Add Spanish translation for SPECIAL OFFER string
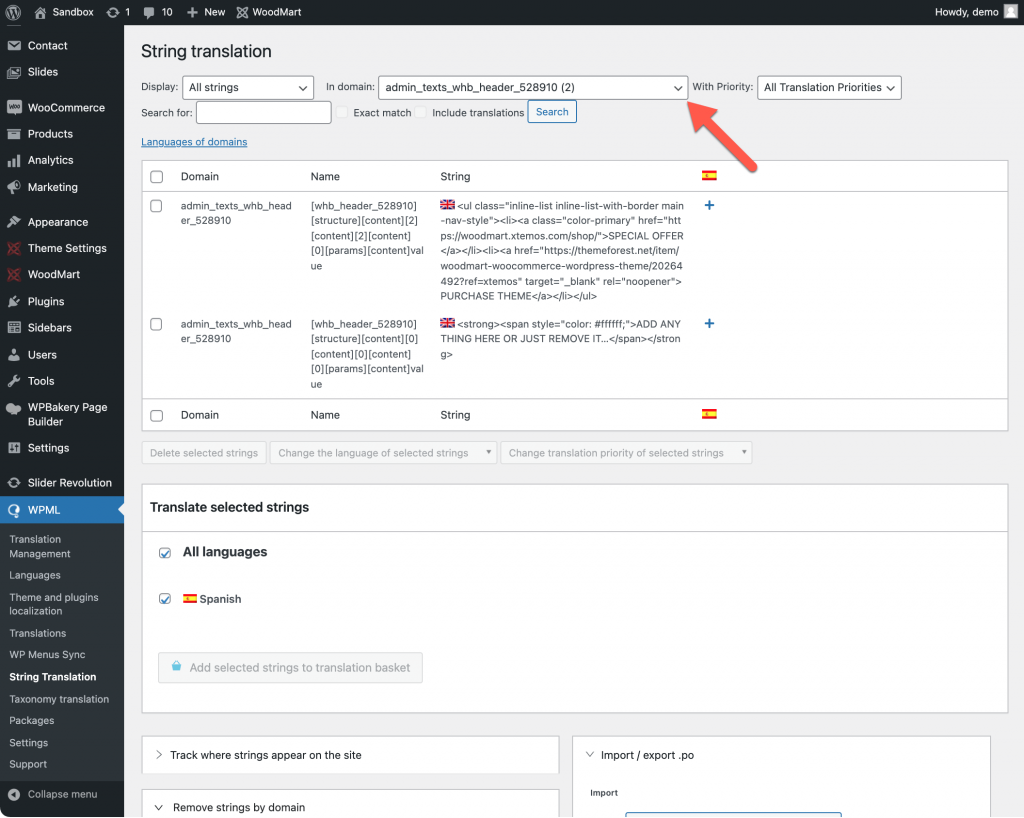 point(709,206)
